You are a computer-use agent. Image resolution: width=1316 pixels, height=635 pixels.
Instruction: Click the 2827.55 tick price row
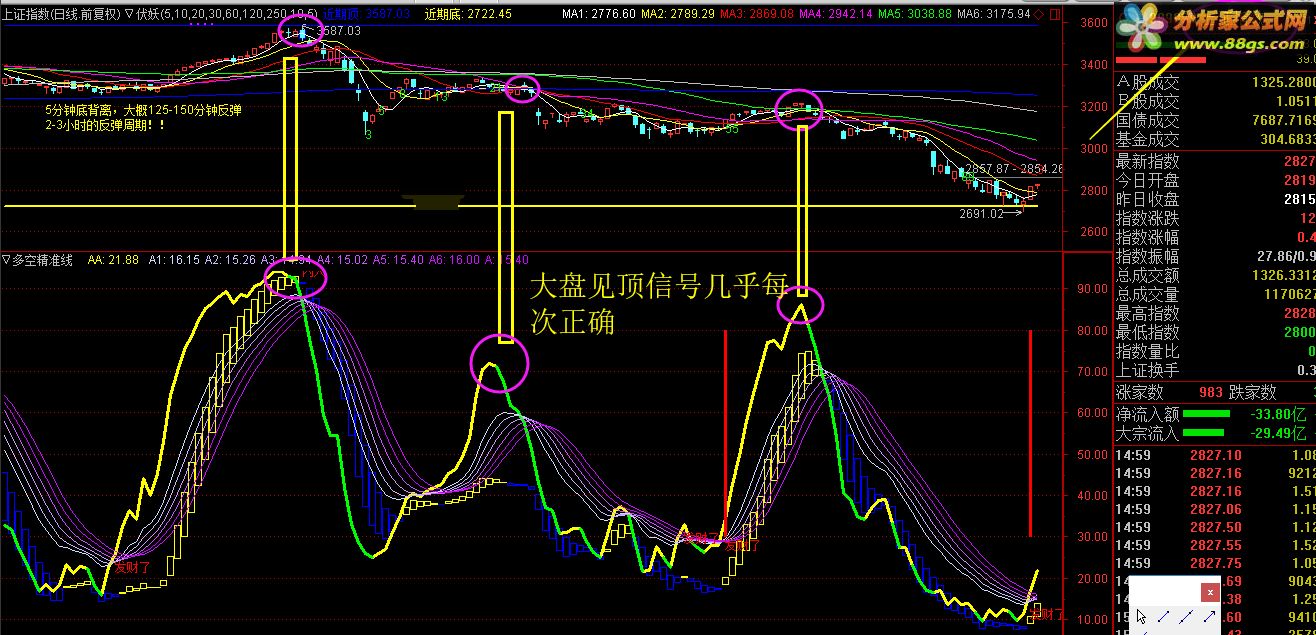point(1215,545)
